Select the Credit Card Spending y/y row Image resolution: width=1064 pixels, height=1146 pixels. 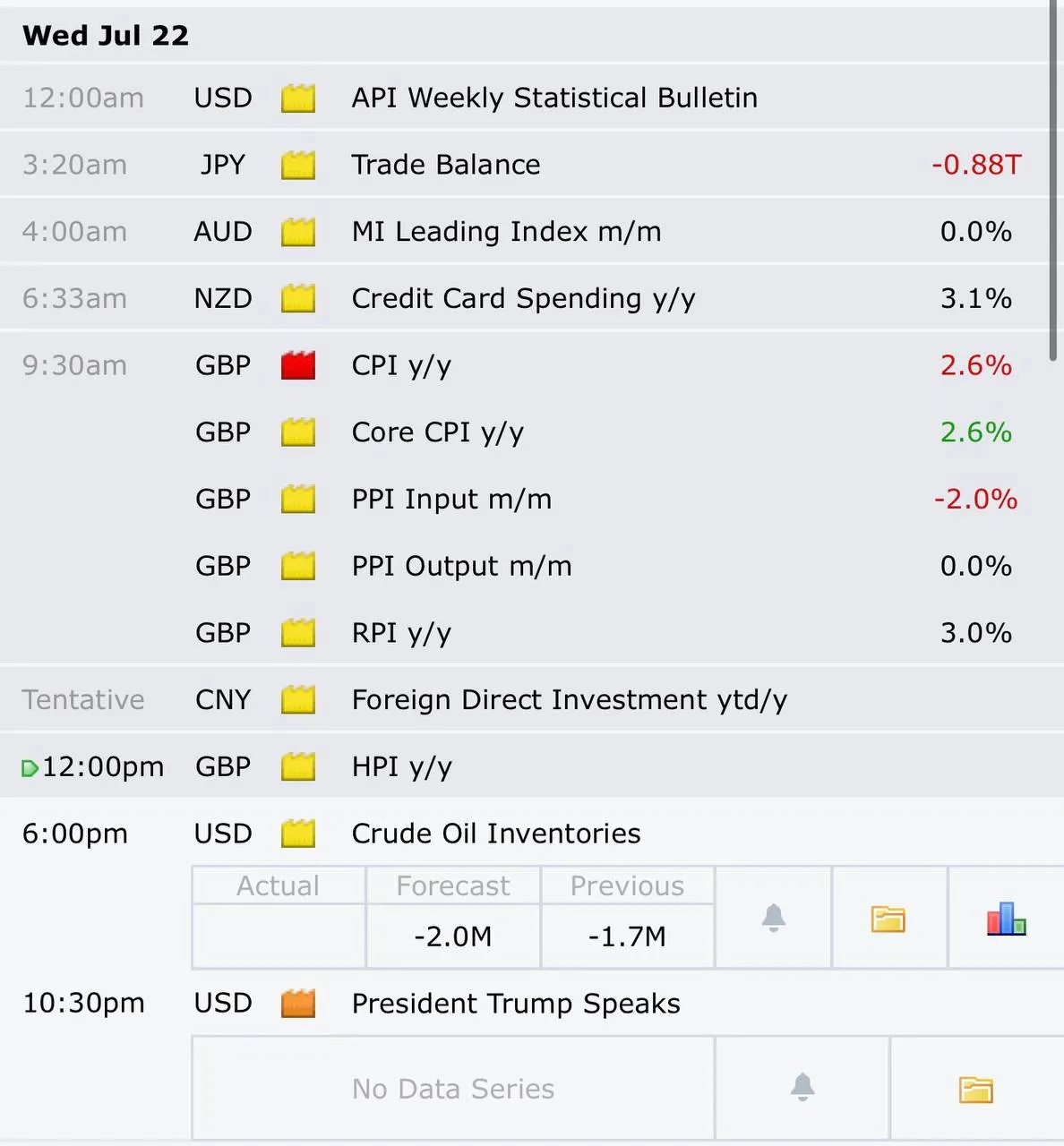point(532,298)
